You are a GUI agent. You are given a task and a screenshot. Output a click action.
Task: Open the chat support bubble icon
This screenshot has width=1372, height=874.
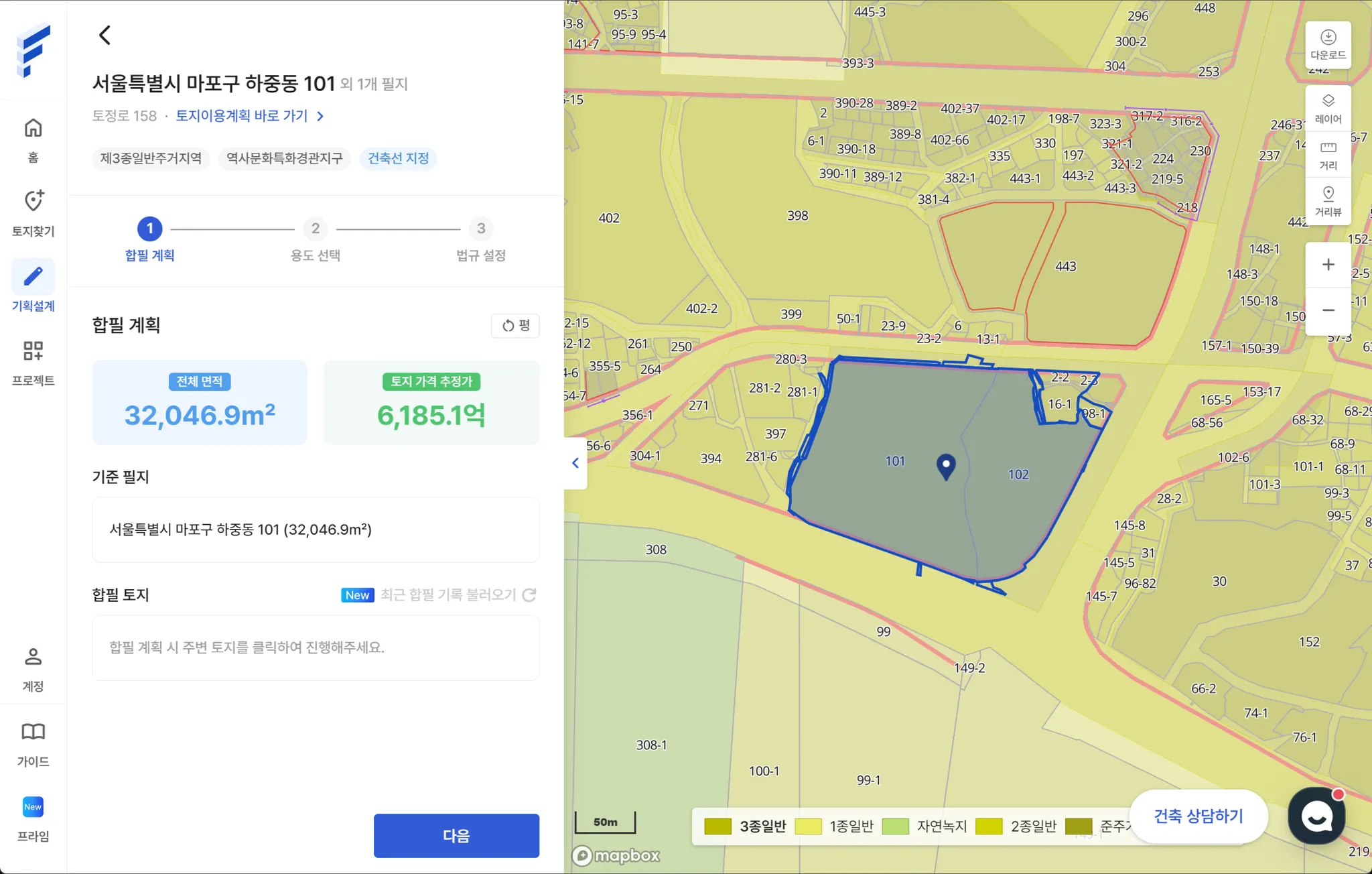coord(1316,816)
